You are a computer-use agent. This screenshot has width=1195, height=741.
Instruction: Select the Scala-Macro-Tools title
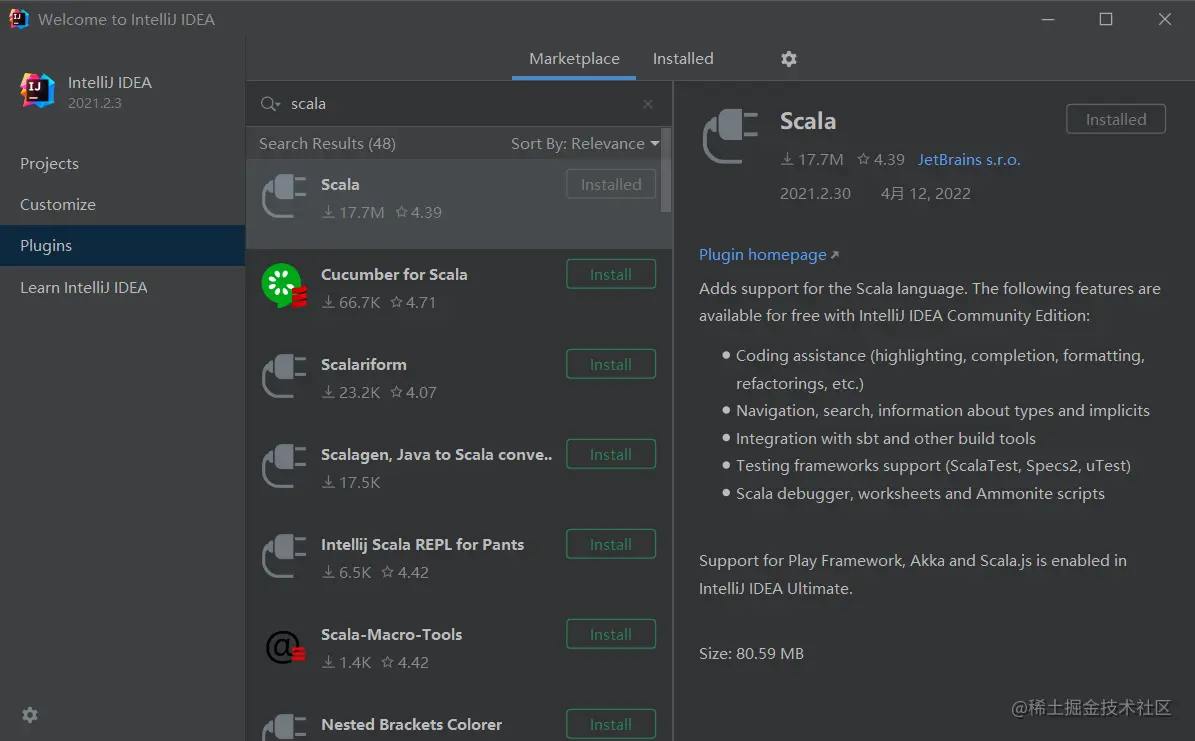tap(391, 634)
